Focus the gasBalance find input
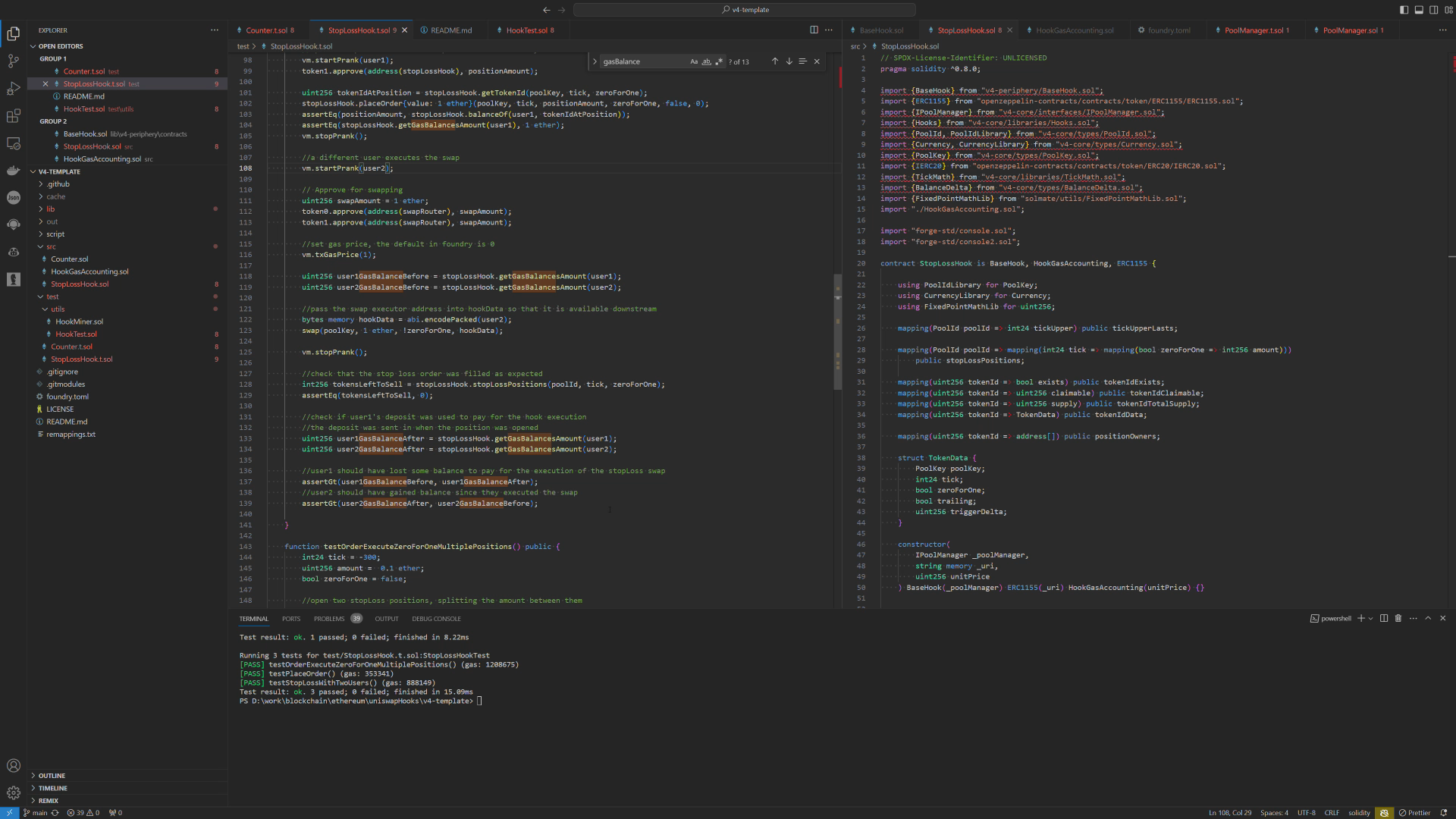The width and height of the screenshot is (1456, 819). [x=645, y=61]
